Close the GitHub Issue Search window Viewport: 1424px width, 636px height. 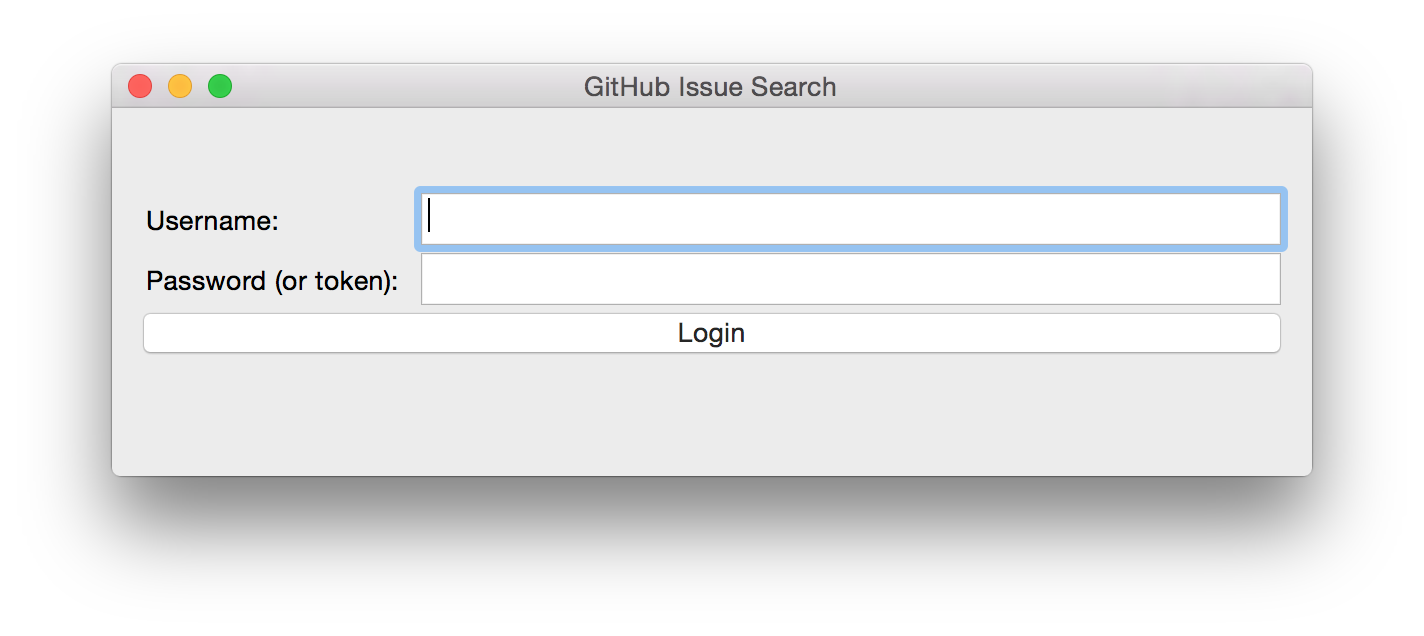(x=140, y=87)
